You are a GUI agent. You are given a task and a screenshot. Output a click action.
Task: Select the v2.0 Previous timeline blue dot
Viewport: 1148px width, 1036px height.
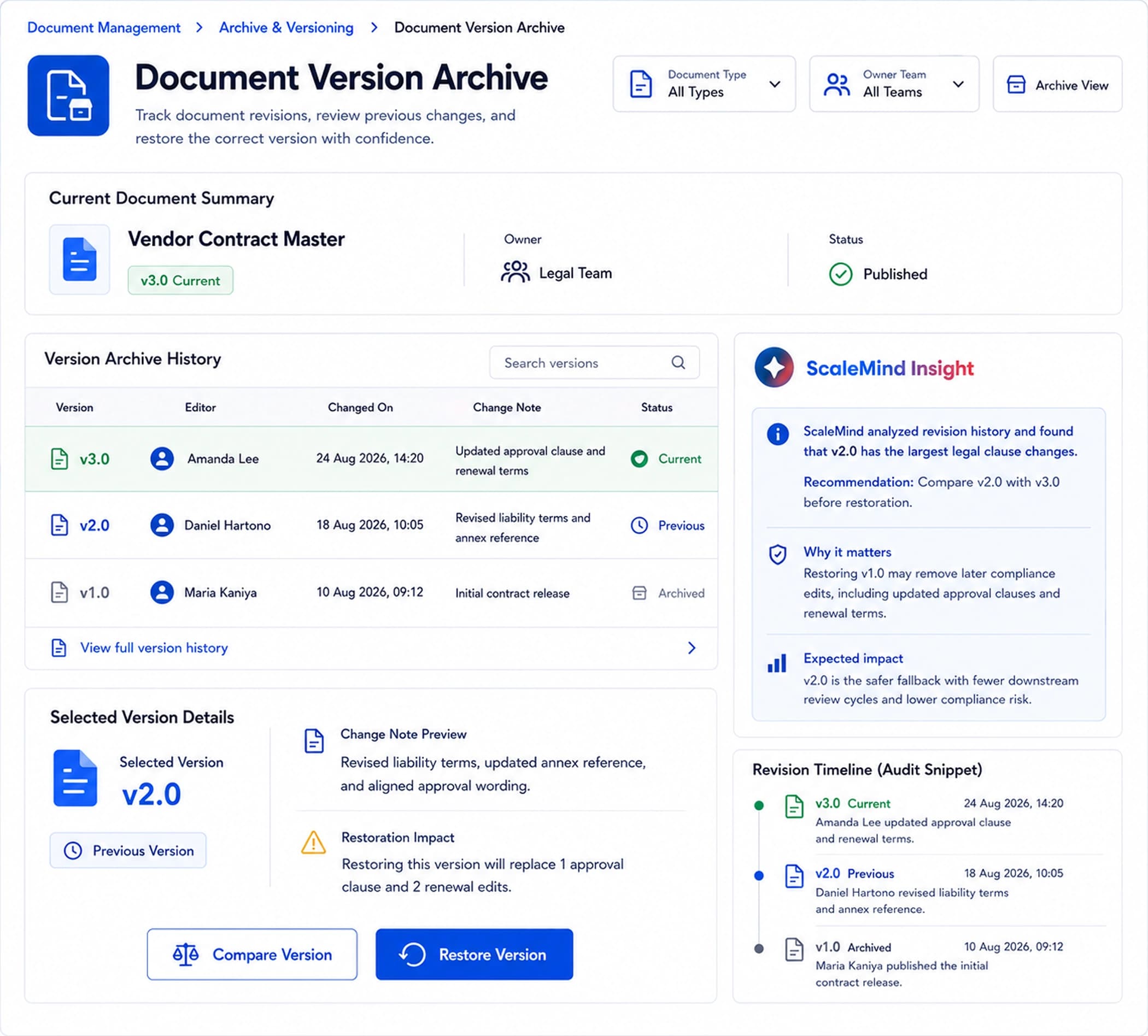pos(759,875)
